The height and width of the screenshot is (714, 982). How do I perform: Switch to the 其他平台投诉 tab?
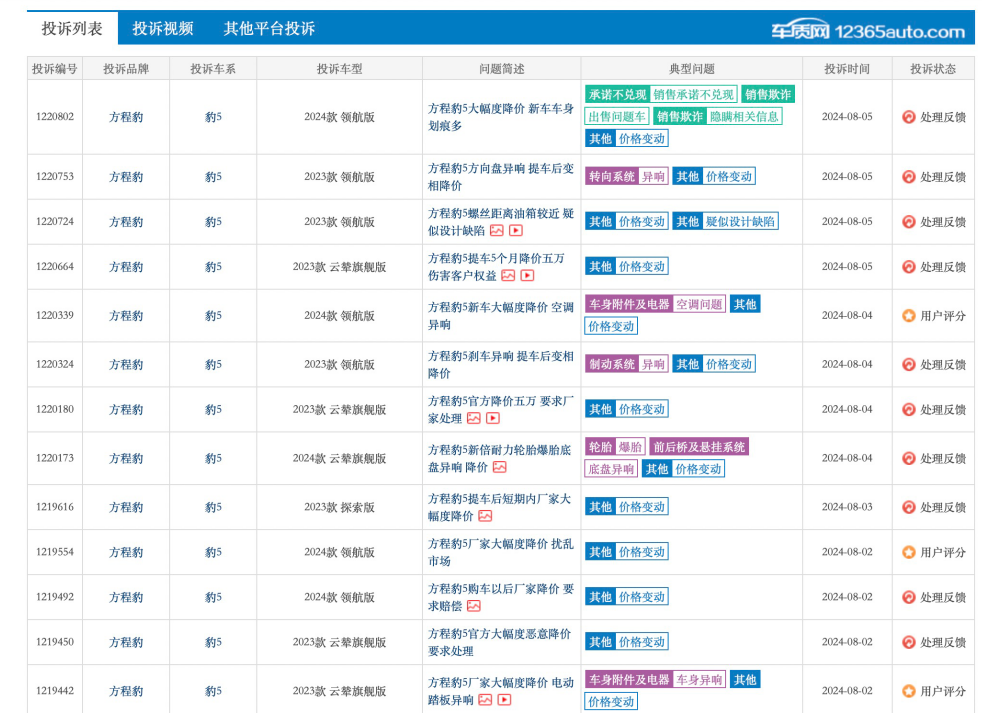point(269,29)
